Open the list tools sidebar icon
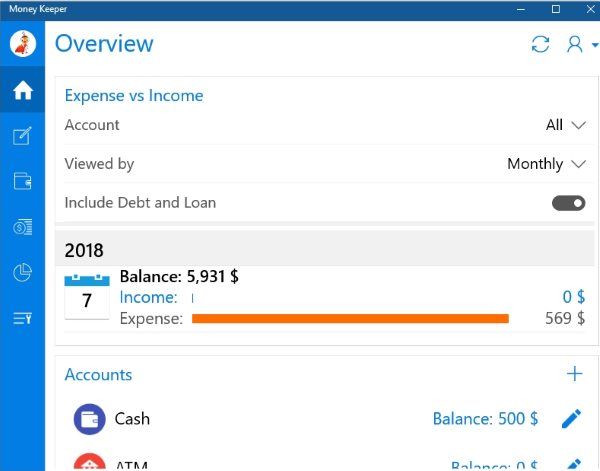Viewport: 600px width, 471px height. point(22,318)
